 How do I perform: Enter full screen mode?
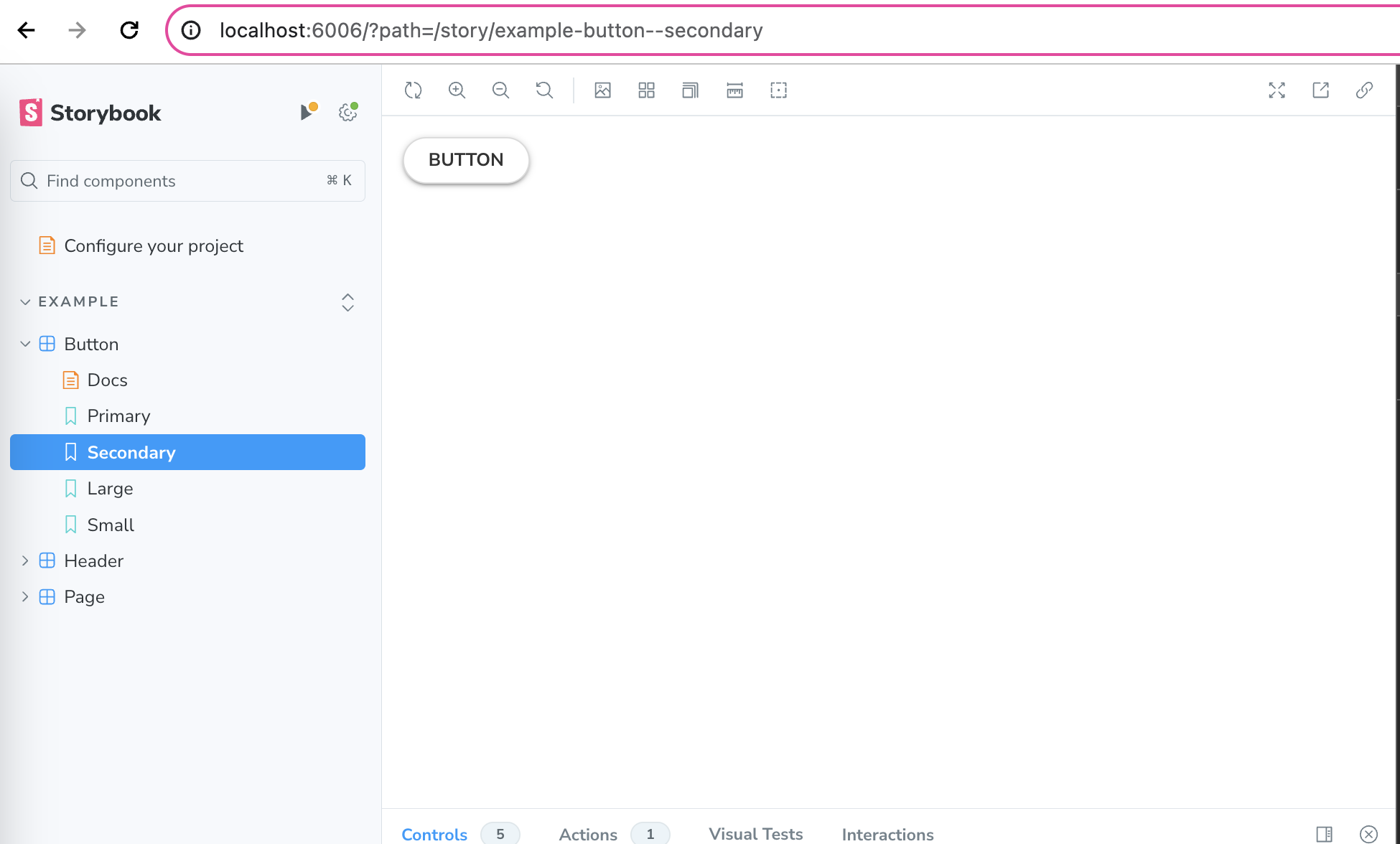pos(1277,90)
